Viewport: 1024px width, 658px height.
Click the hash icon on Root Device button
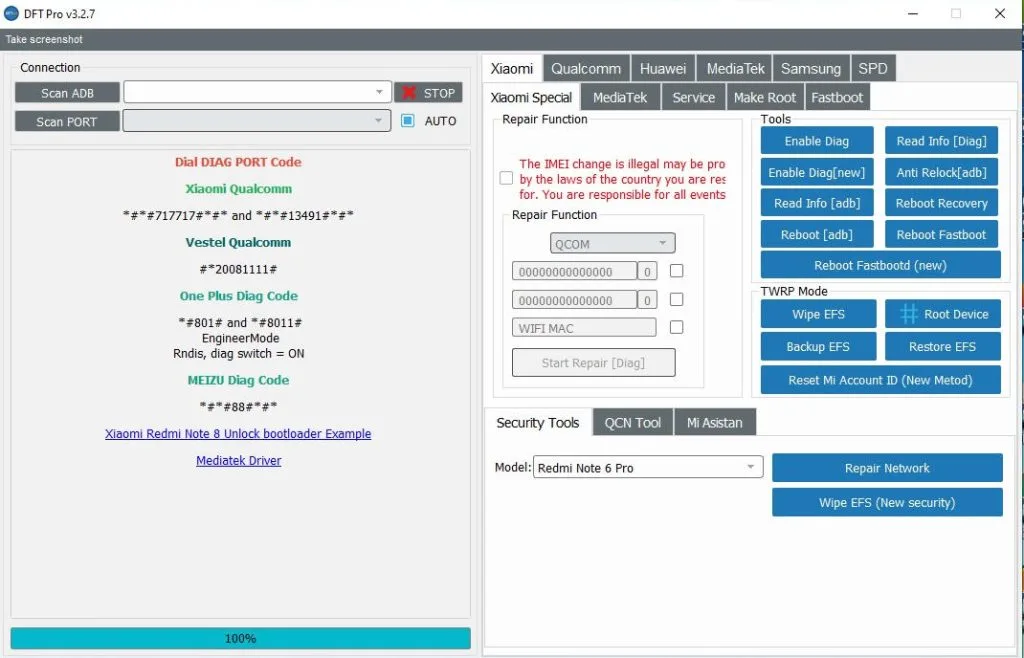(x=908, y=314)
